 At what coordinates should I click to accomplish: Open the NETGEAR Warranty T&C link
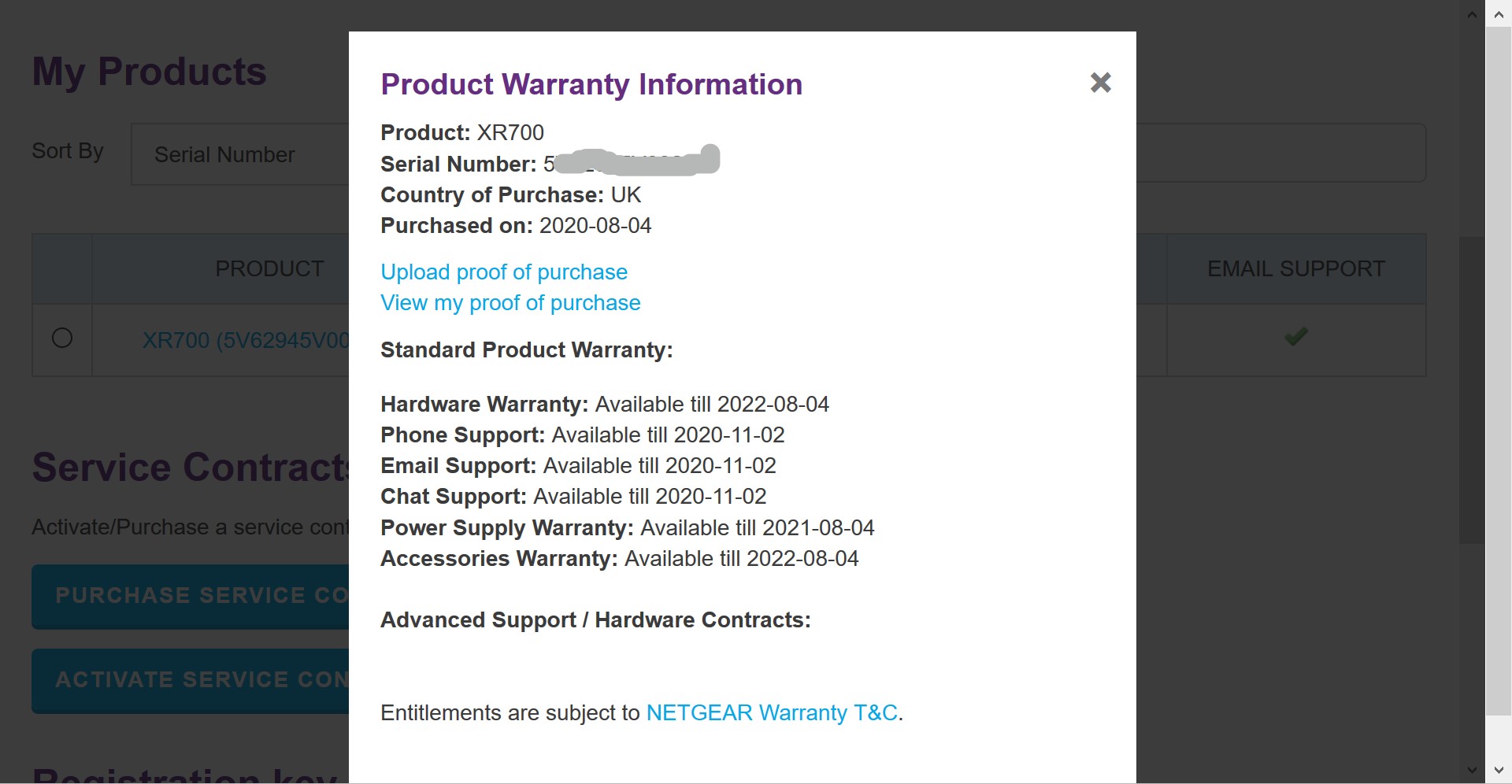pyautogui.click(x=772, y=713)
